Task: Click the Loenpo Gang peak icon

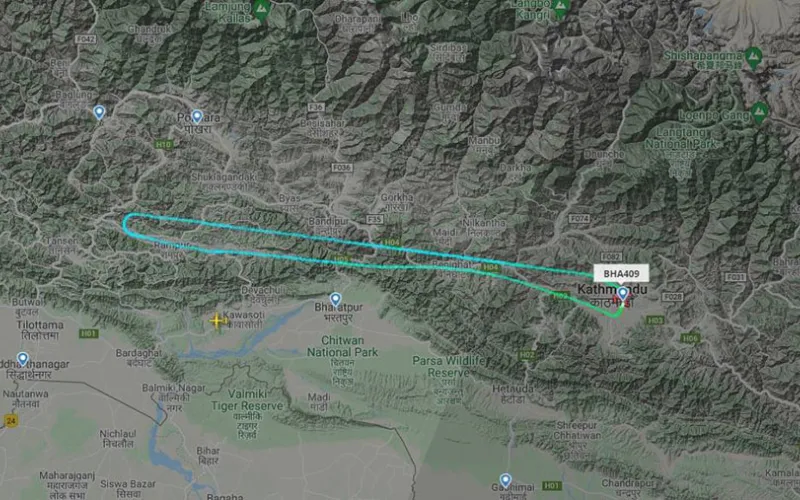Action: pos(759,113)
